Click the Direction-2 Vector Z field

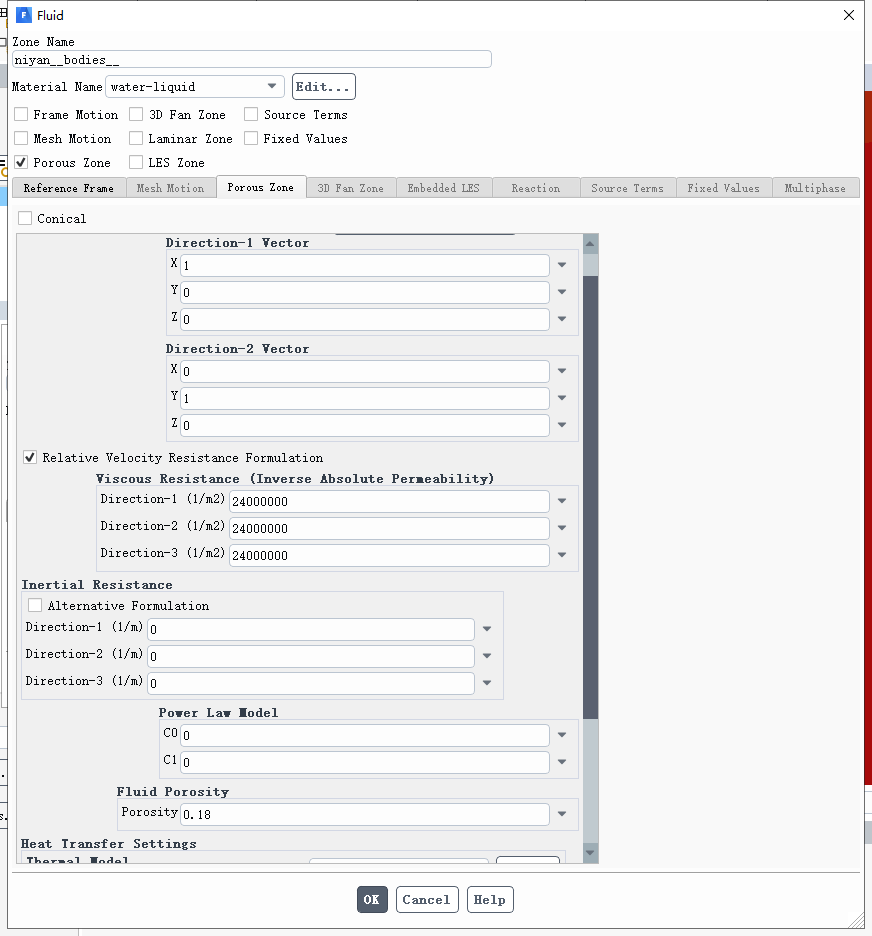[x=365, y=425]
